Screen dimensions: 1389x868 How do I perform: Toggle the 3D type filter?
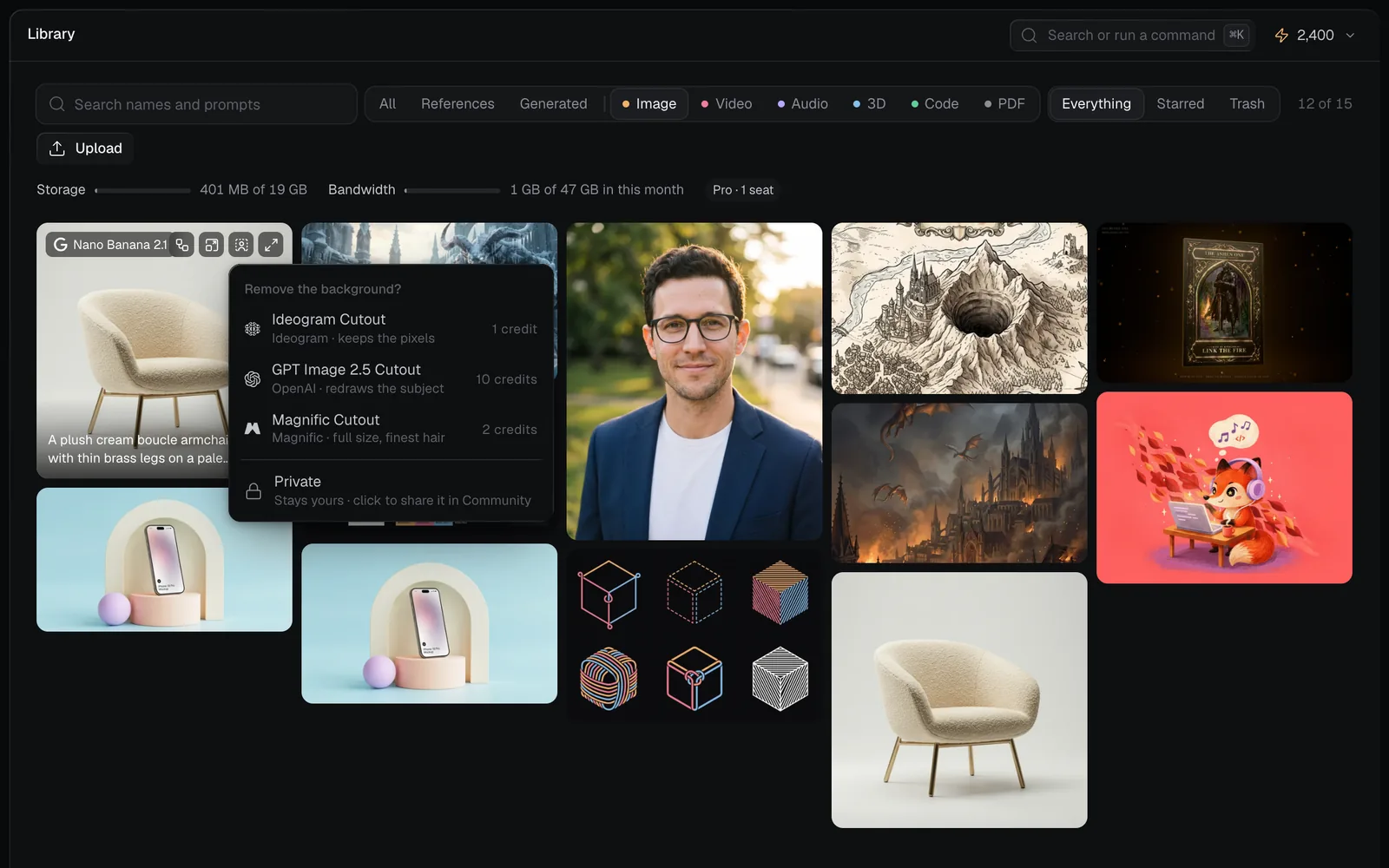(x=869, y=104)
